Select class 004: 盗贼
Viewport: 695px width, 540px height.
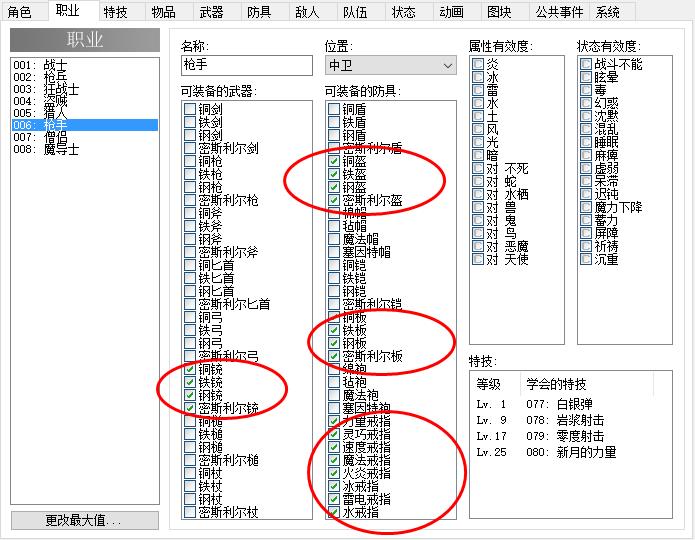85,101
